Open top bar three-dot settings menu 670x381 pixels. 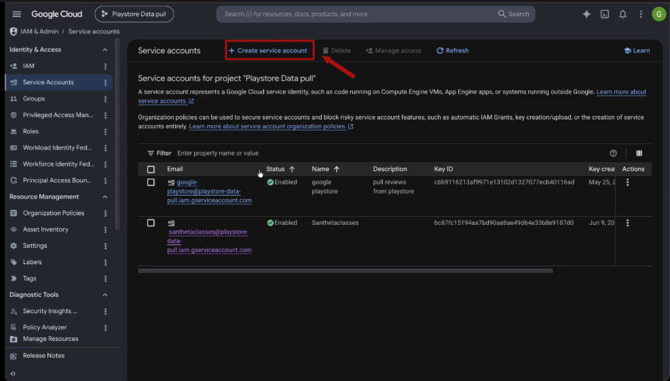[641, 14]
